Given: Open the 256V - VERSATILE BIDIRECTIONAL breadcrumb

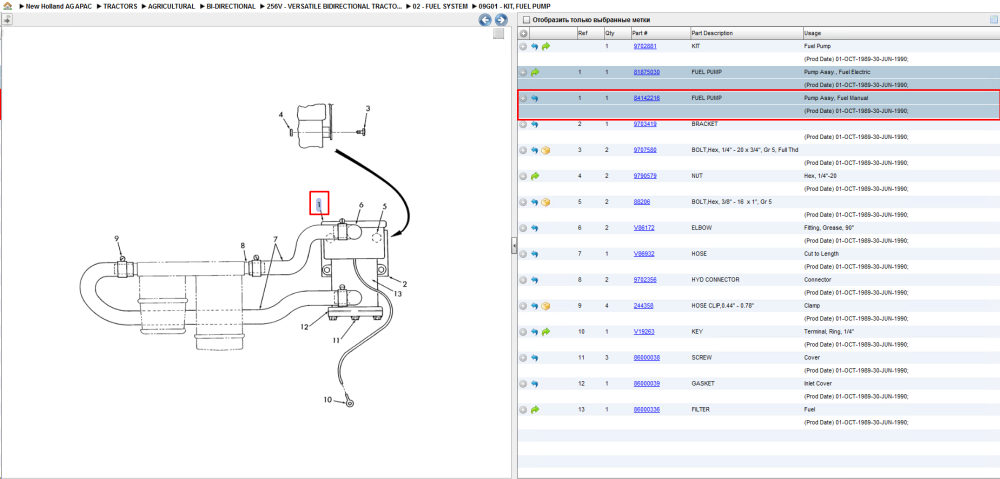Looking at the screenshot, I should pyautogui.click(x=335, y=6).
